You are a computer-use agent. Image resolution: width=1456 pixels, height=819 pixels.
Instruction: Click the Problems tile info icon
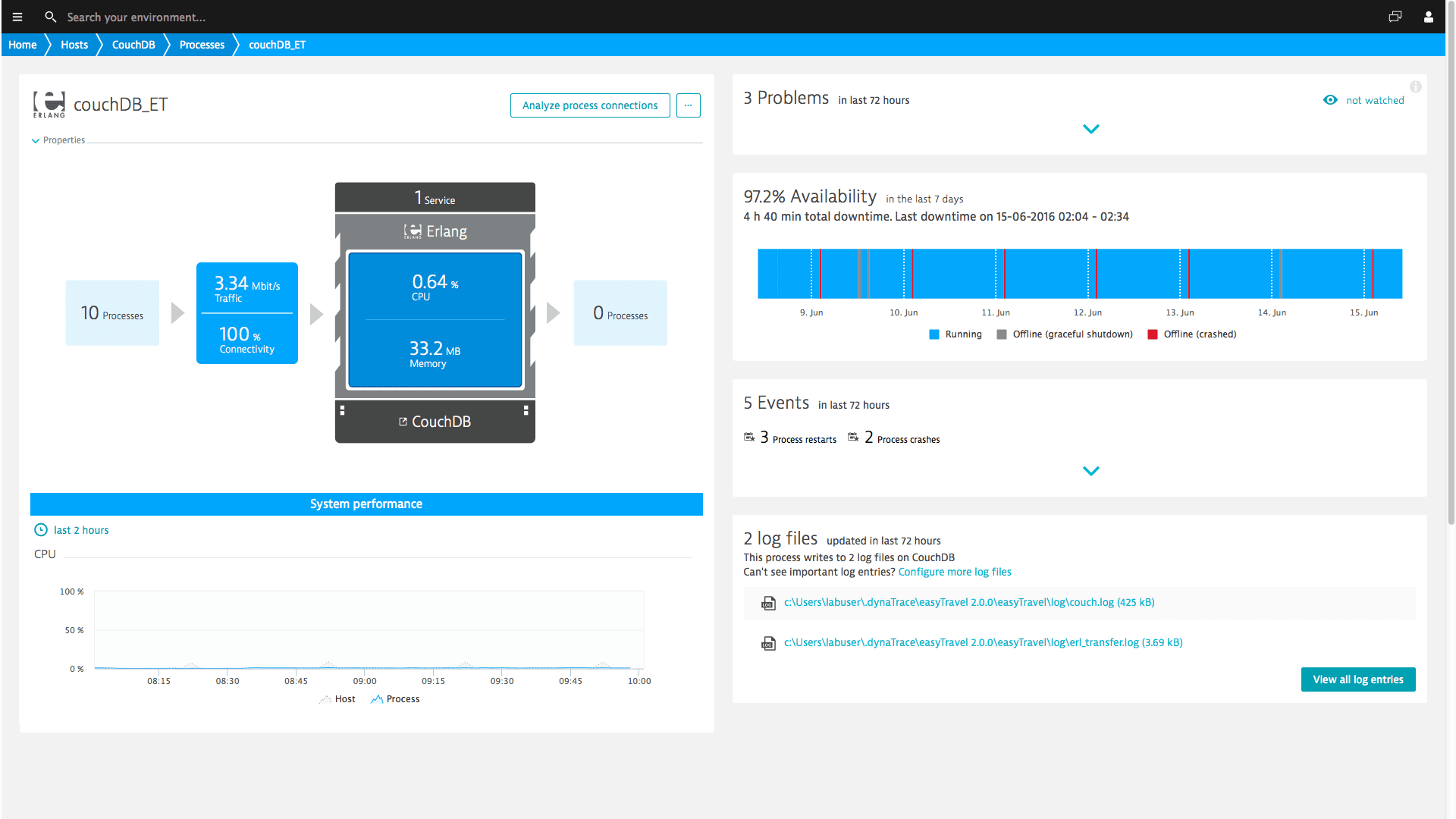1416,87
